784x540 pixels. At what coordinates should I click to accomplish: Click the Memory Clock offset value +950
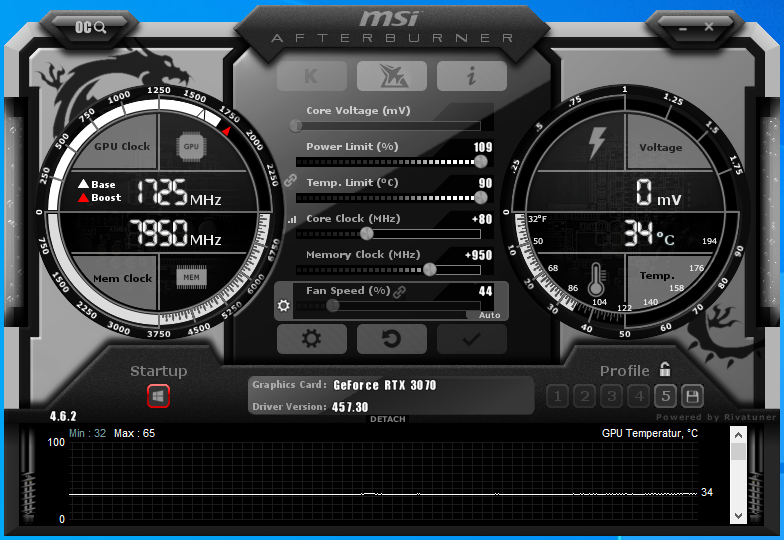[x=478, y=255]
